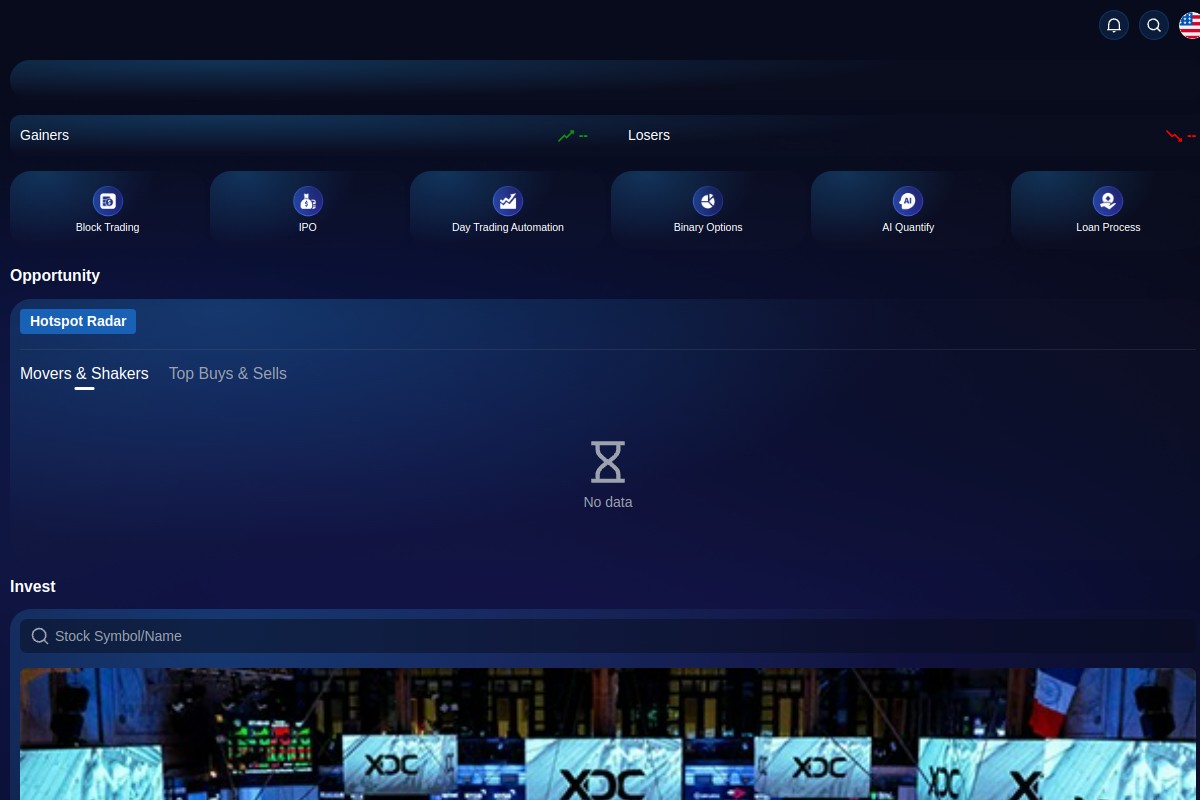Open the IPO money bag icon
This screenshot has width=1200, height=800.
308,201
